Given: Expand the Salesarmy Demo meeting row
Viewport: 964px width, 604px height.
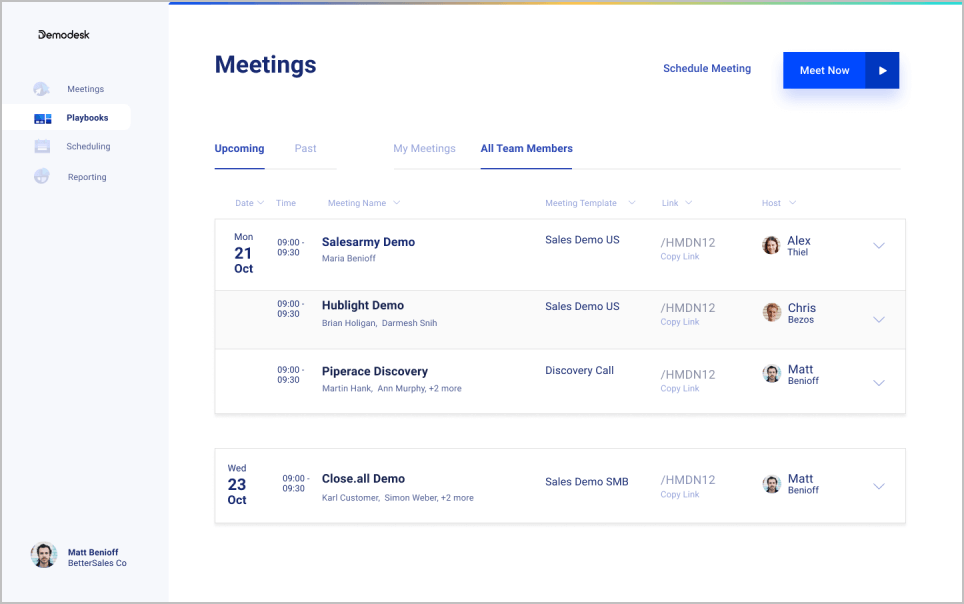Looking at the screenshot, I should click(x=879, y=246).
